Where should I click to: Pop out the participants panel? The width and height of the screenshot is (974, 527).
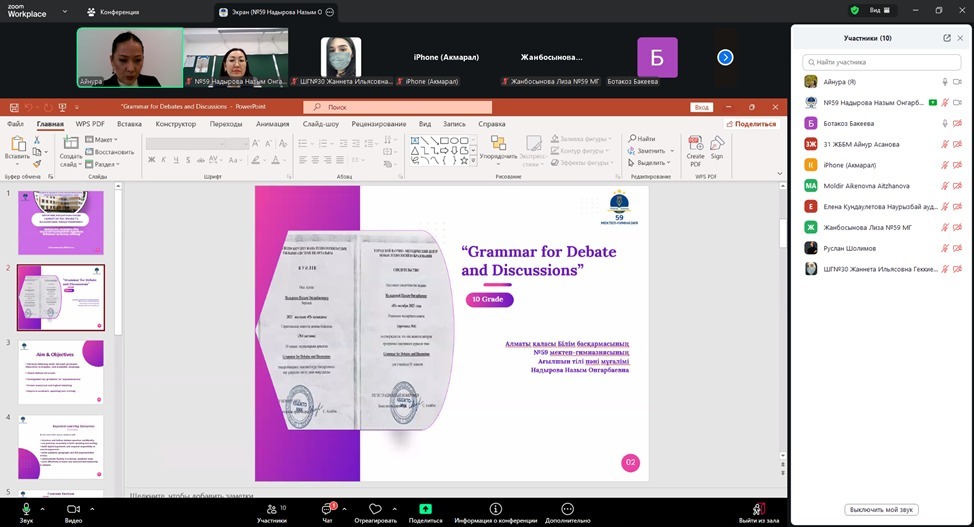pyautogui.click(x=947, y=38)
